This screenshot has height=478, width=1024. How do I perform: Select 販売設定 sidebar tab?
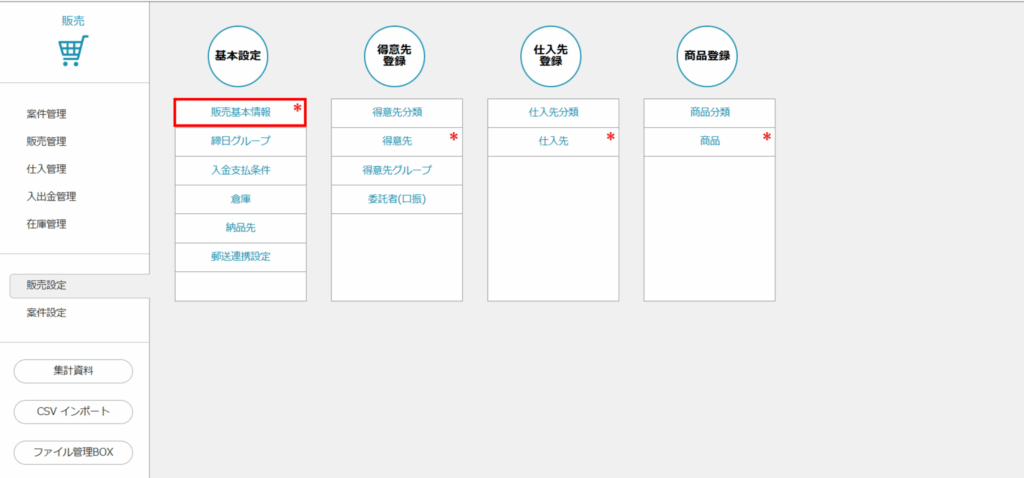coord(47,285)
